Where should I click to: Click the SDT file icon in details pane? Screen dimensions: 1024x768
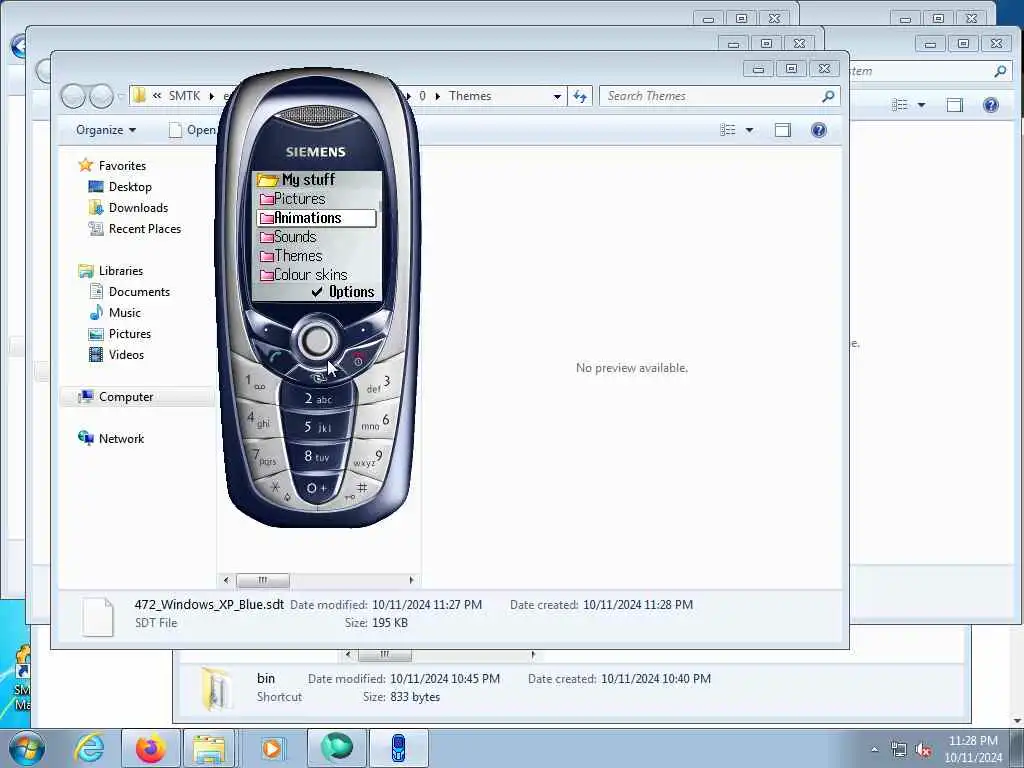click(98, 616)
